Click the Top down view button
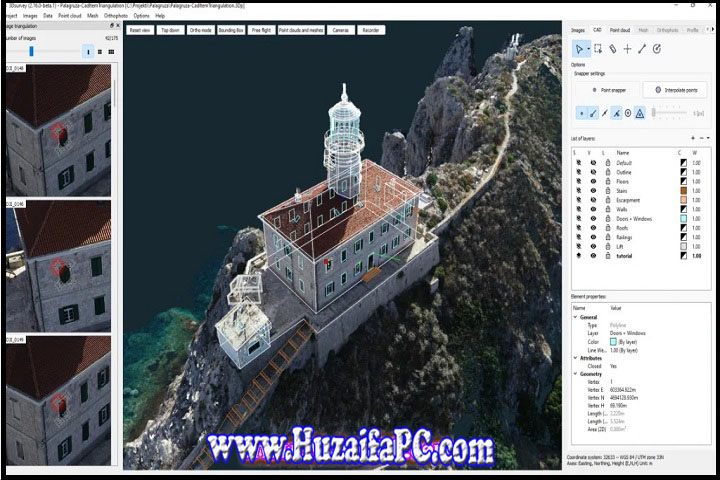 point(170,30)
